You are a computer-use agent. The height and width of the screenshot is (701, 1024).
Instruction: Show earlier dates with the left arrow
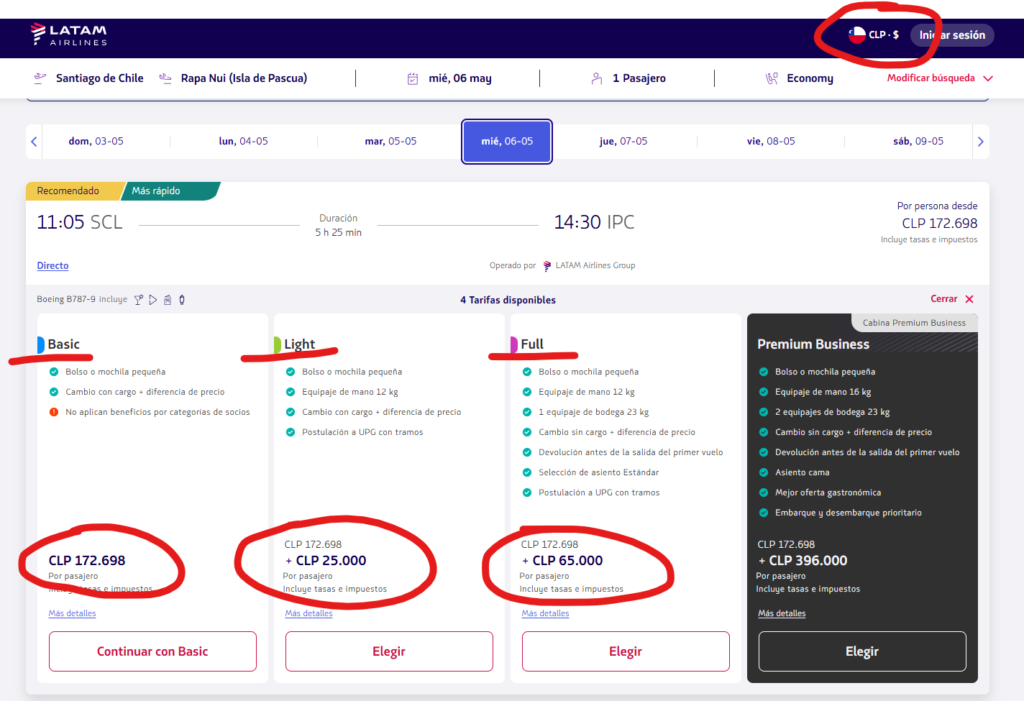[x=34, y=142]
